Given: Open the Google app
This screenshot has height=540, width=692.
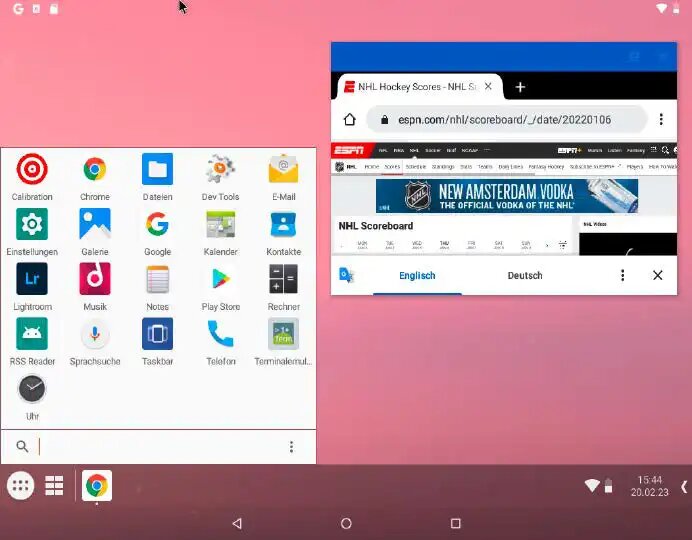Looking at the screenshot, I should (158, 232).
